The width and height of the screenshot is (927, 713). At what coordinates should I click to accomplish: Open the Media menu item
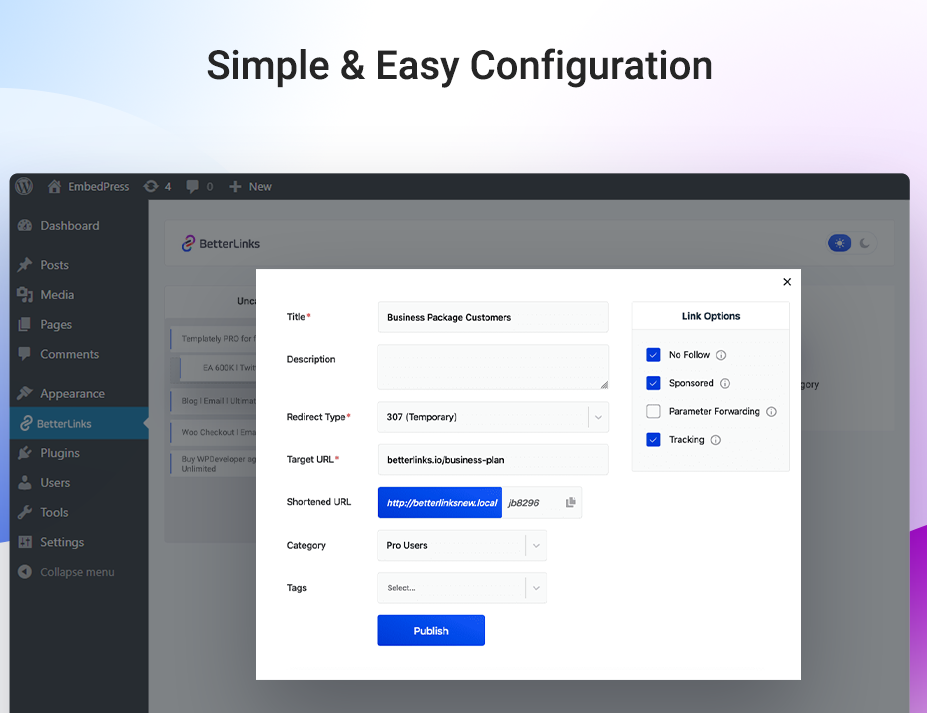click(x=57, y=294)
